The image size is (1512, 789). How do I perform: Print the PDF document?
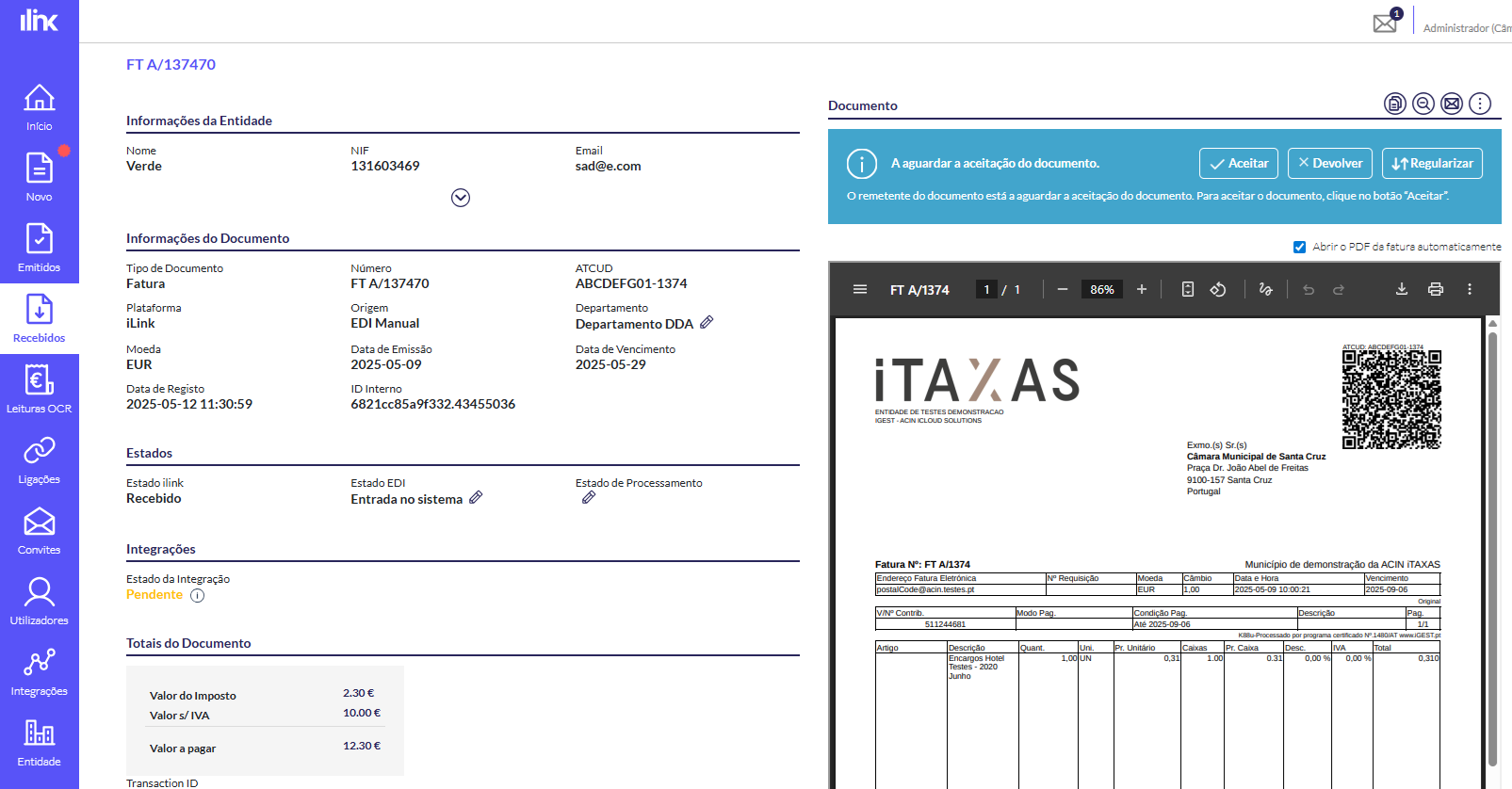click(1436, 290)
